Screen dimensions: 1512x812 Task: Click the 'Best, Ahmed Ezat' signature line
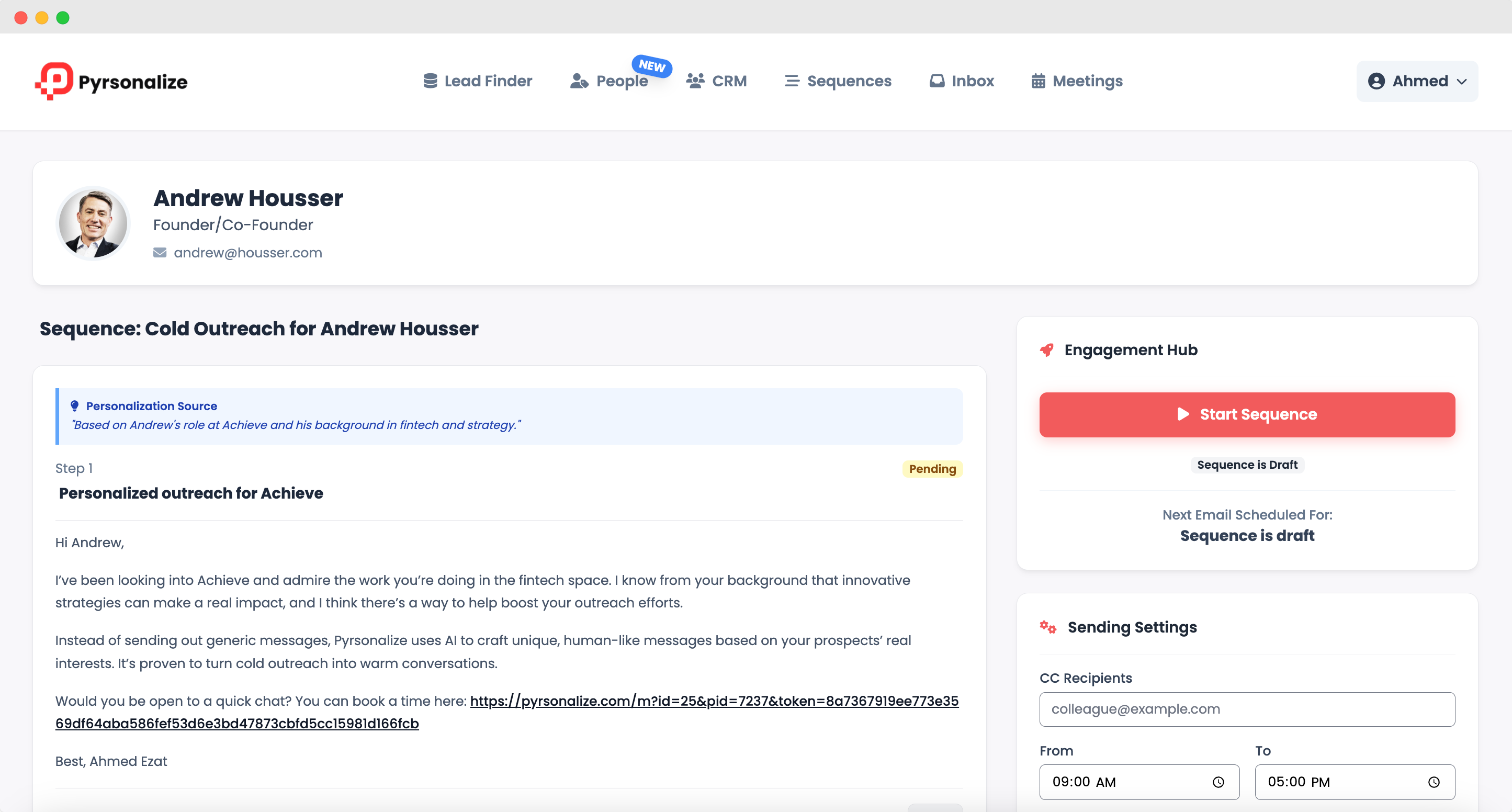pos(111,761)
